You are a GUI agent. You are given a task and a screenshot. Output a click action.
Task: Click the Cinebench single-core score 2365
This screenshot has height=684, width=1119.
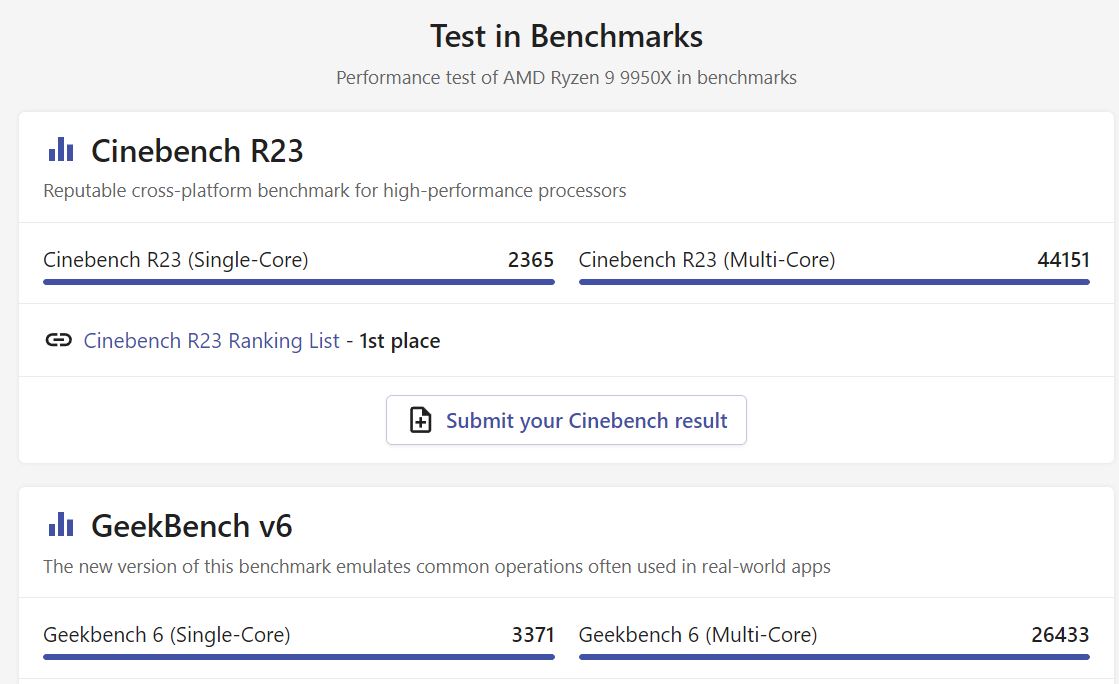click(530, 260)
